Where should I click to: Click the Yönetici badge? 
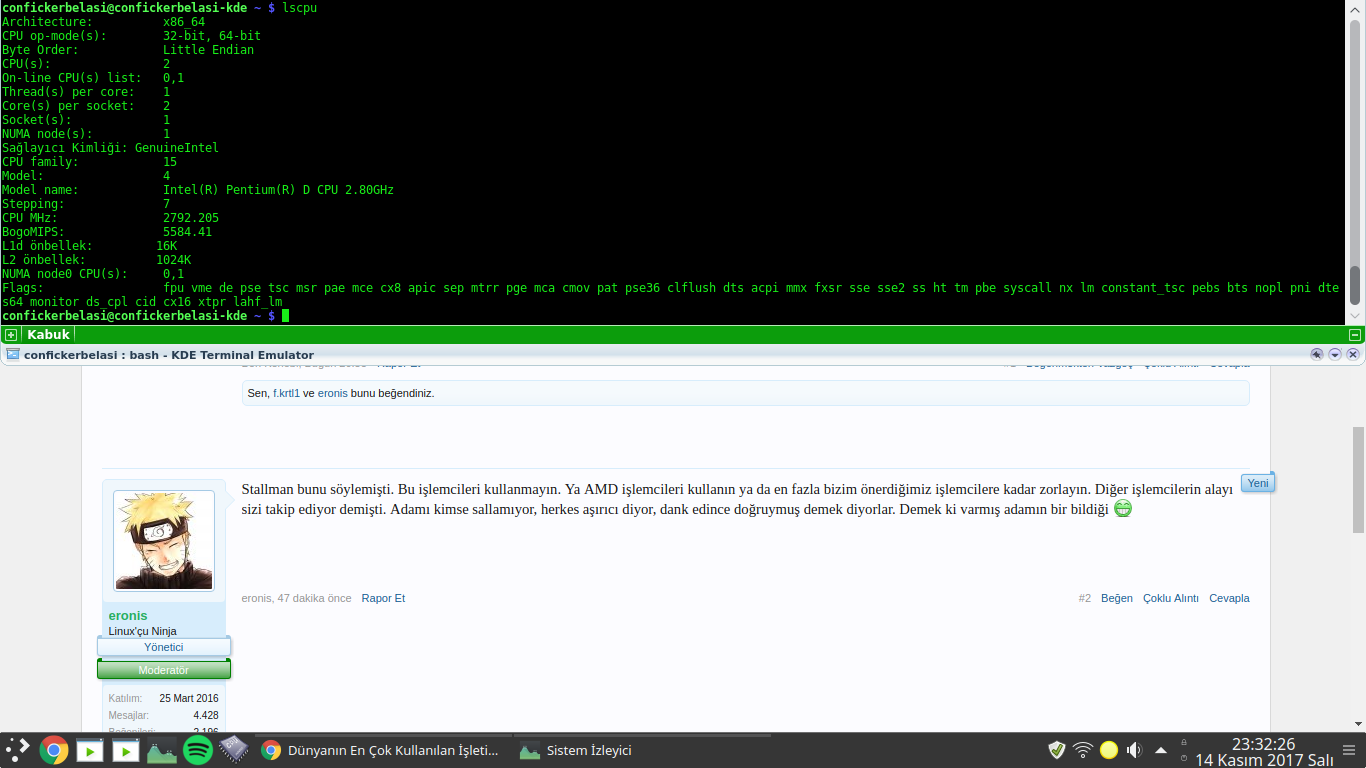tap(164, 647)
